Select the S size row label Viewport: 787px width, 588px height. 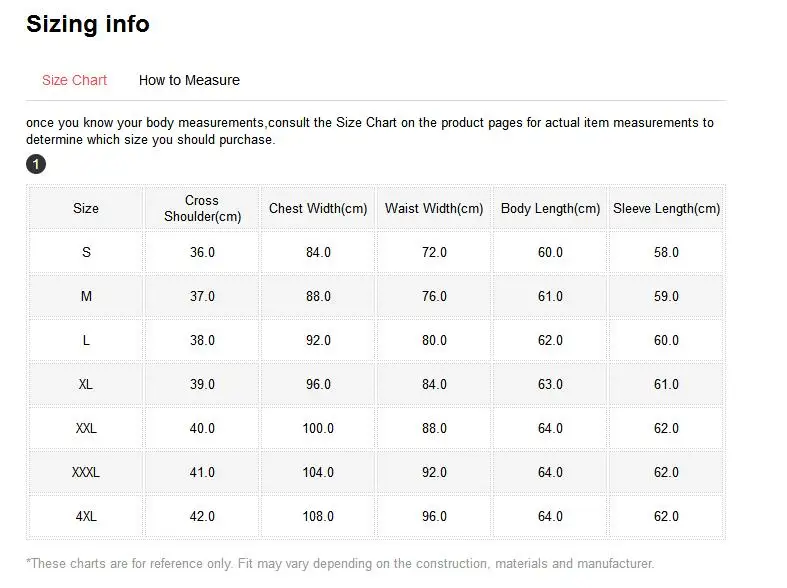(86, 252)
